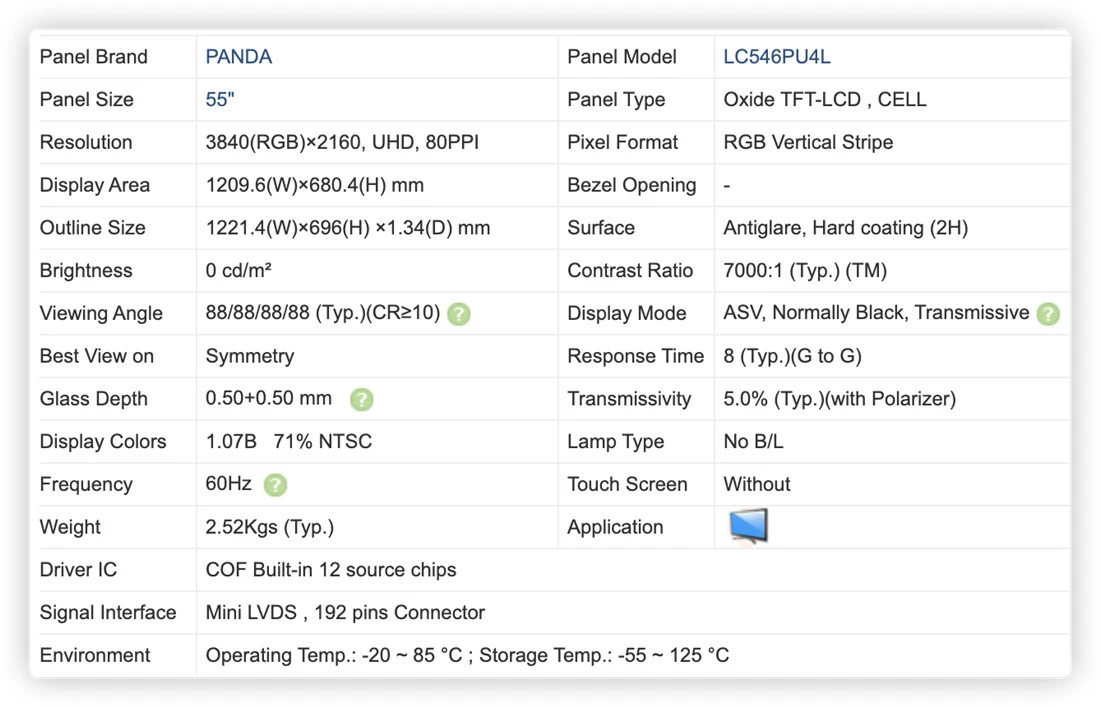The width and height of the screenshot is (1100, 707).
Task: Click the Display Mode label
Action: (x=626, y=314)
